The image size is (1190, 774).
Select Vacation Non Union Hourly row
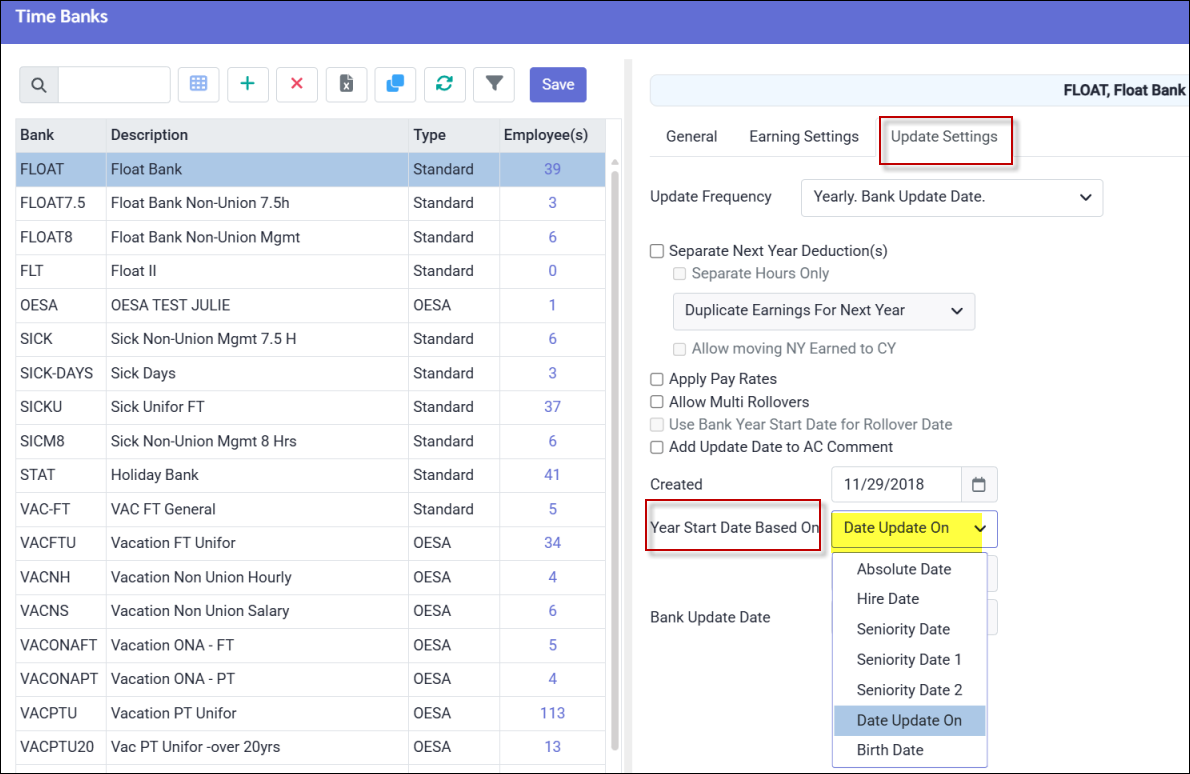310,577
